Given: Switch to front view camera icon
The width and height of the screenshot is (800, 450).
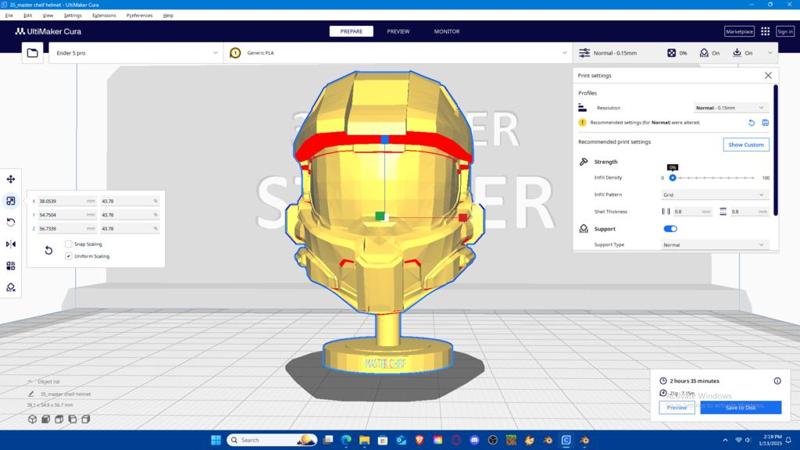Looking at the screenshot, I should [x=45, y=419].
